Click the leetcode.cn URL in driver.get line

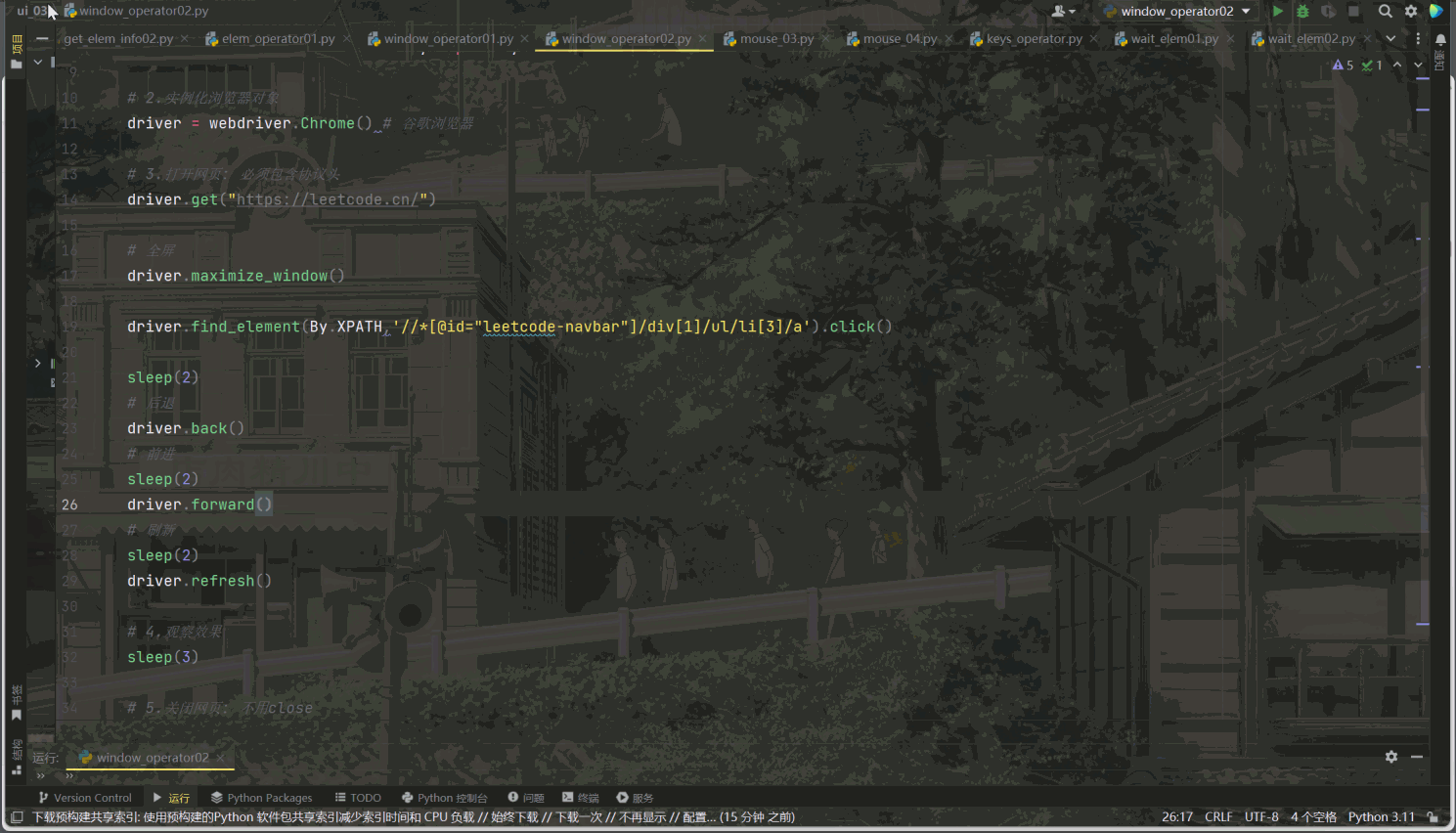pyautogui.click(x=329, y=199)
